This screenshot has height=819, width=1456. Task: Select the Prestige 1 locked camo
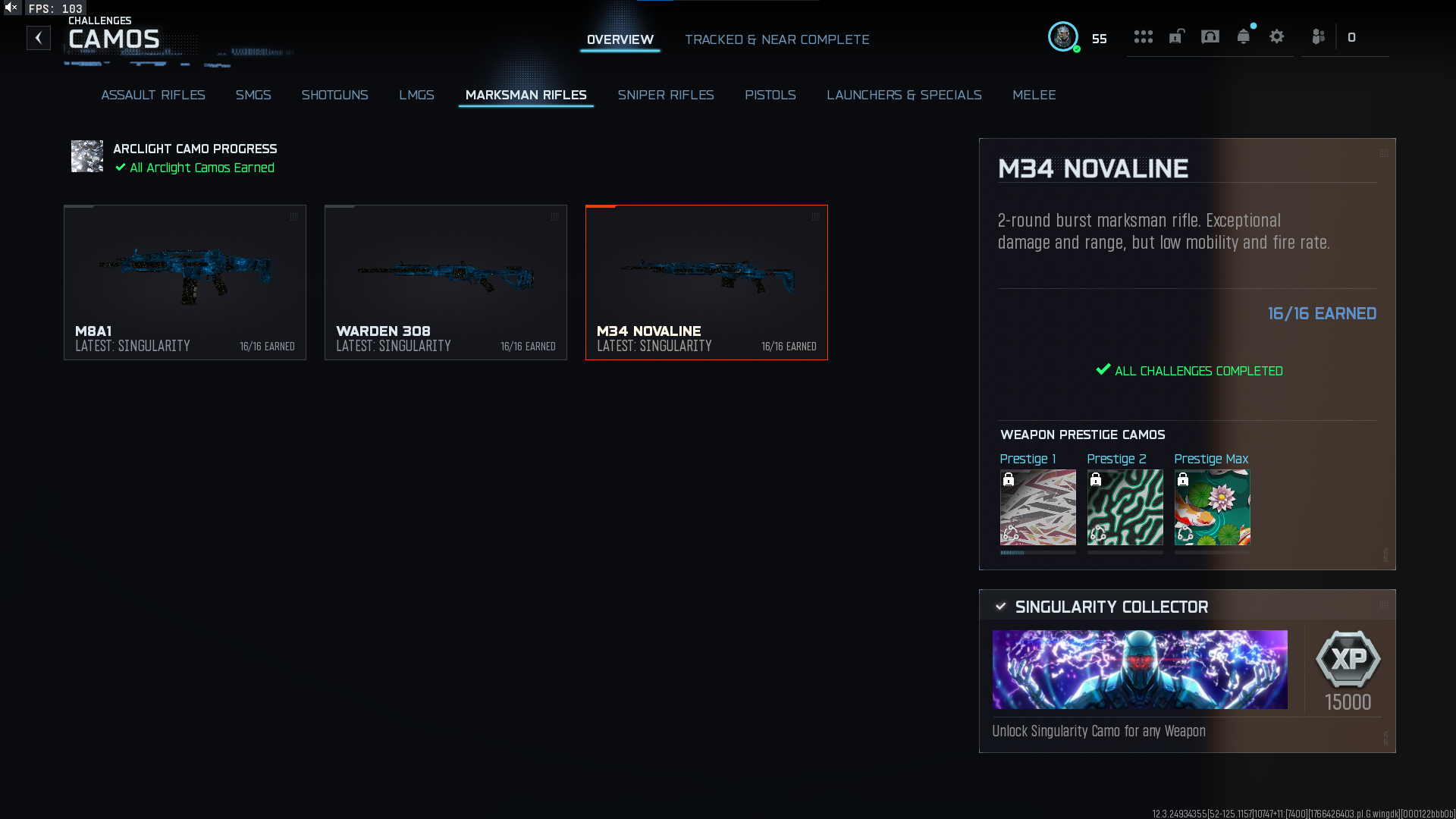(x=1037, y=507)
